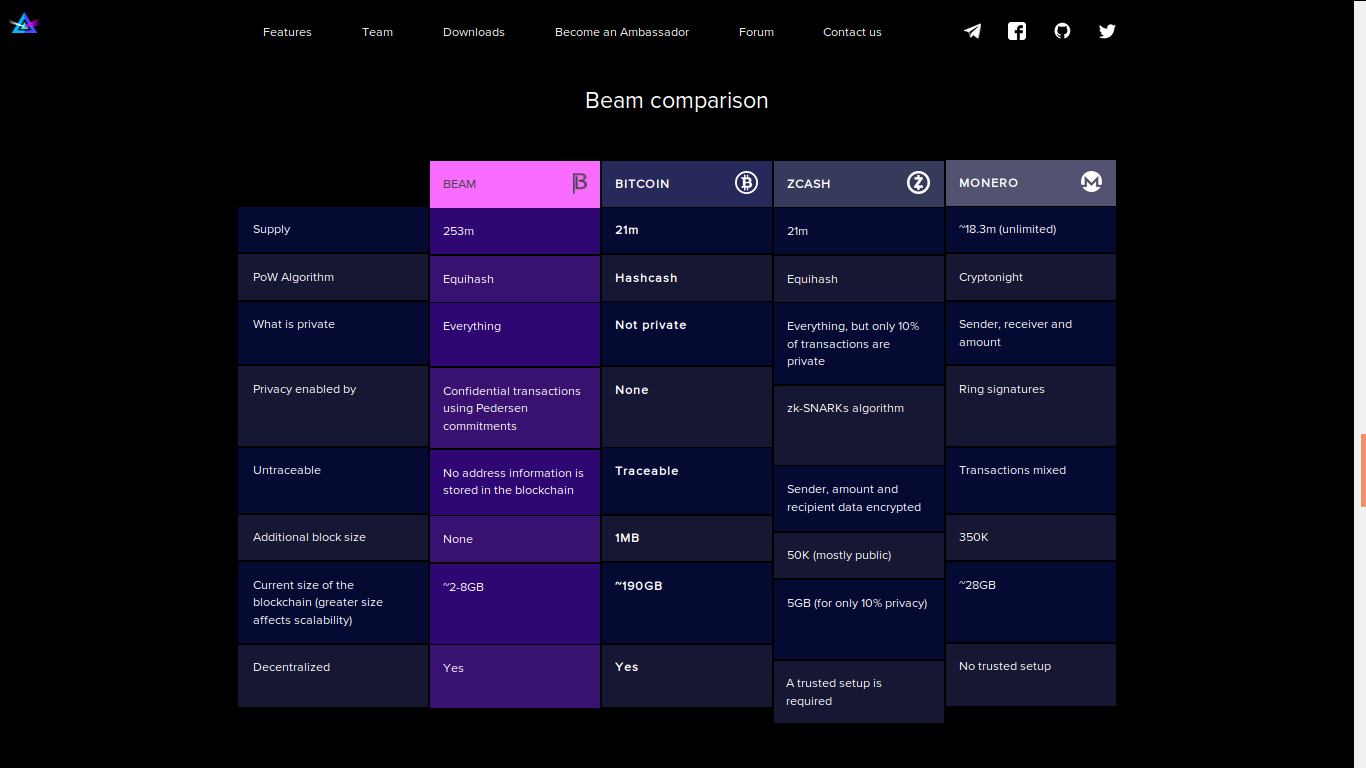
Task: Select Bitcoin's '~190GB' blockchain size
Action: tap(687, 603)
